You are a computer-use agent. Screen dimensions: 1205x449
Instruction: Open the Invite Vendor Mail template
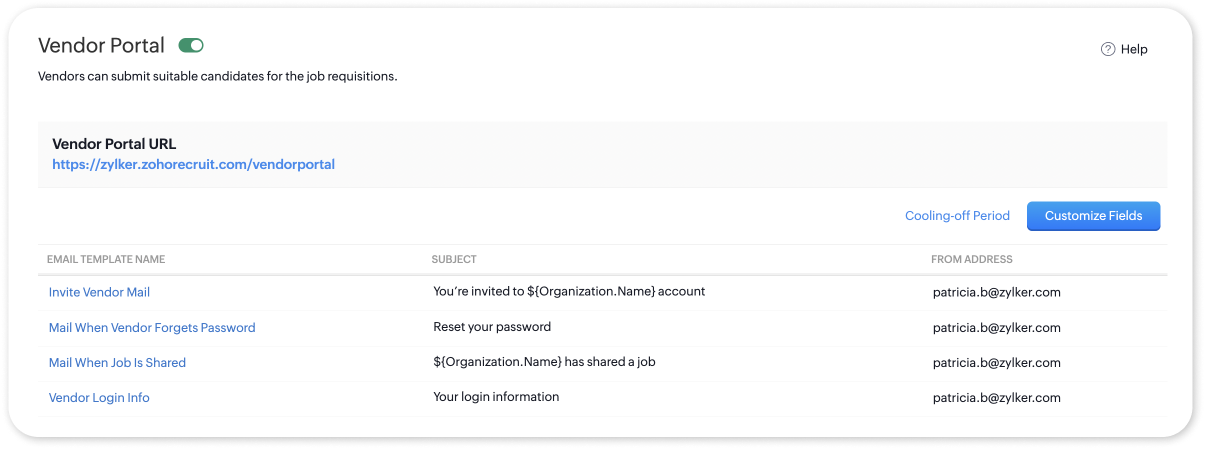click(99, 292)
